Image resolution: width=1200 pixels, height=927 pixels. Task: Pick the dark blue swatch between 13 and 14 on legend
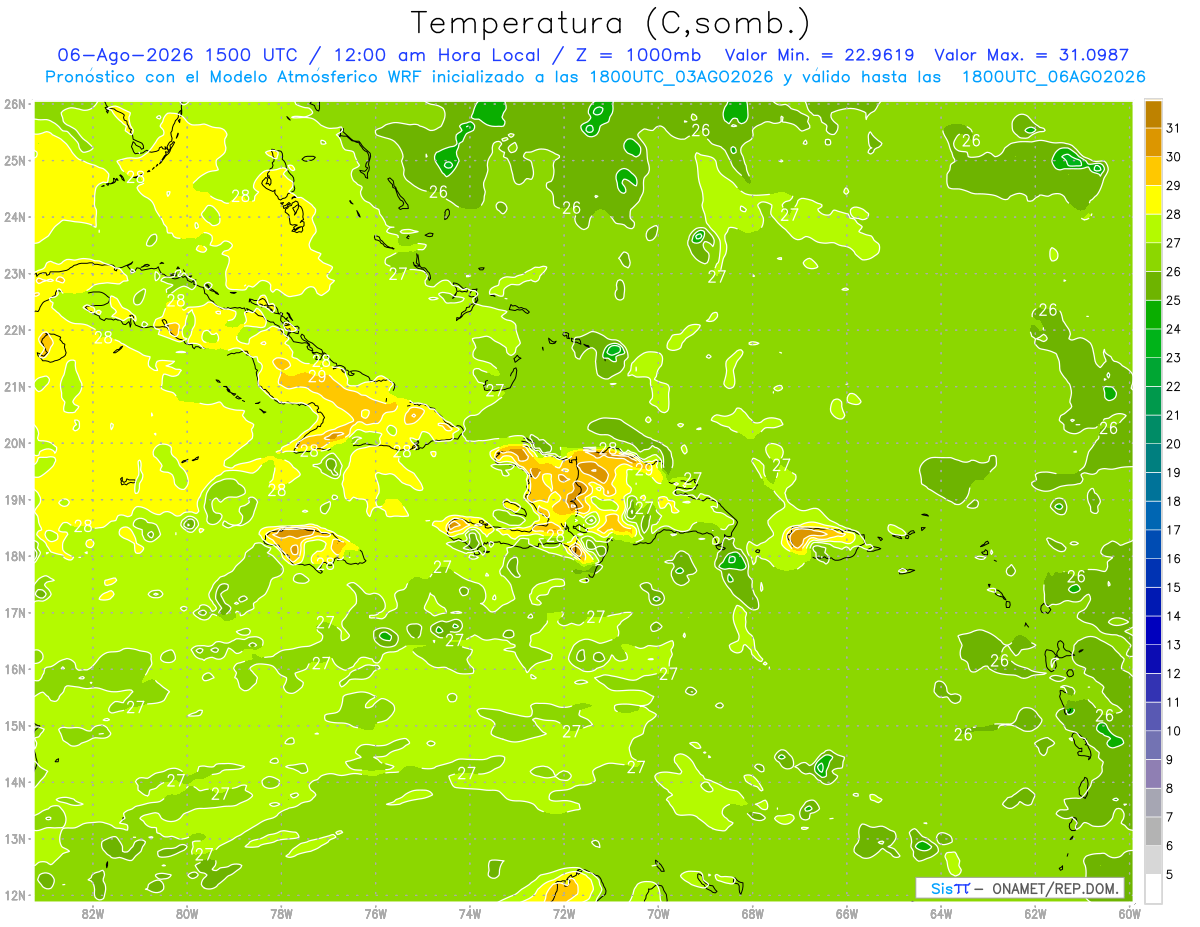tap(1153, 630)
